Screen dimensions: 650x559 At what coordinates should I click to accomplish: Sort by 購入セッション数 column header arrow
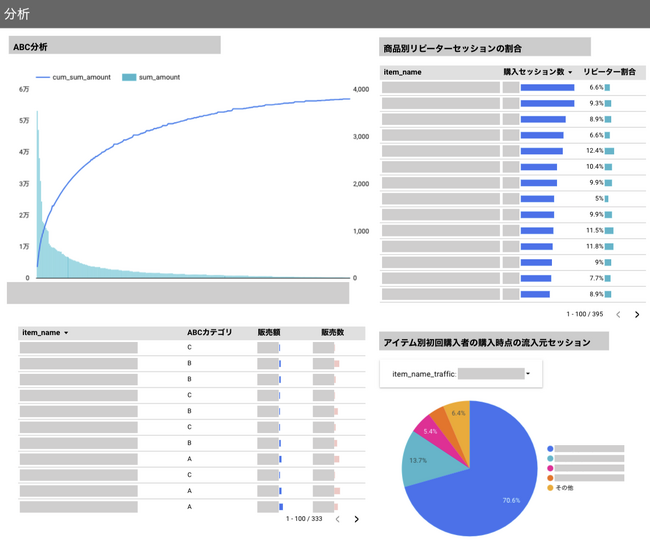tap(570, 72)
